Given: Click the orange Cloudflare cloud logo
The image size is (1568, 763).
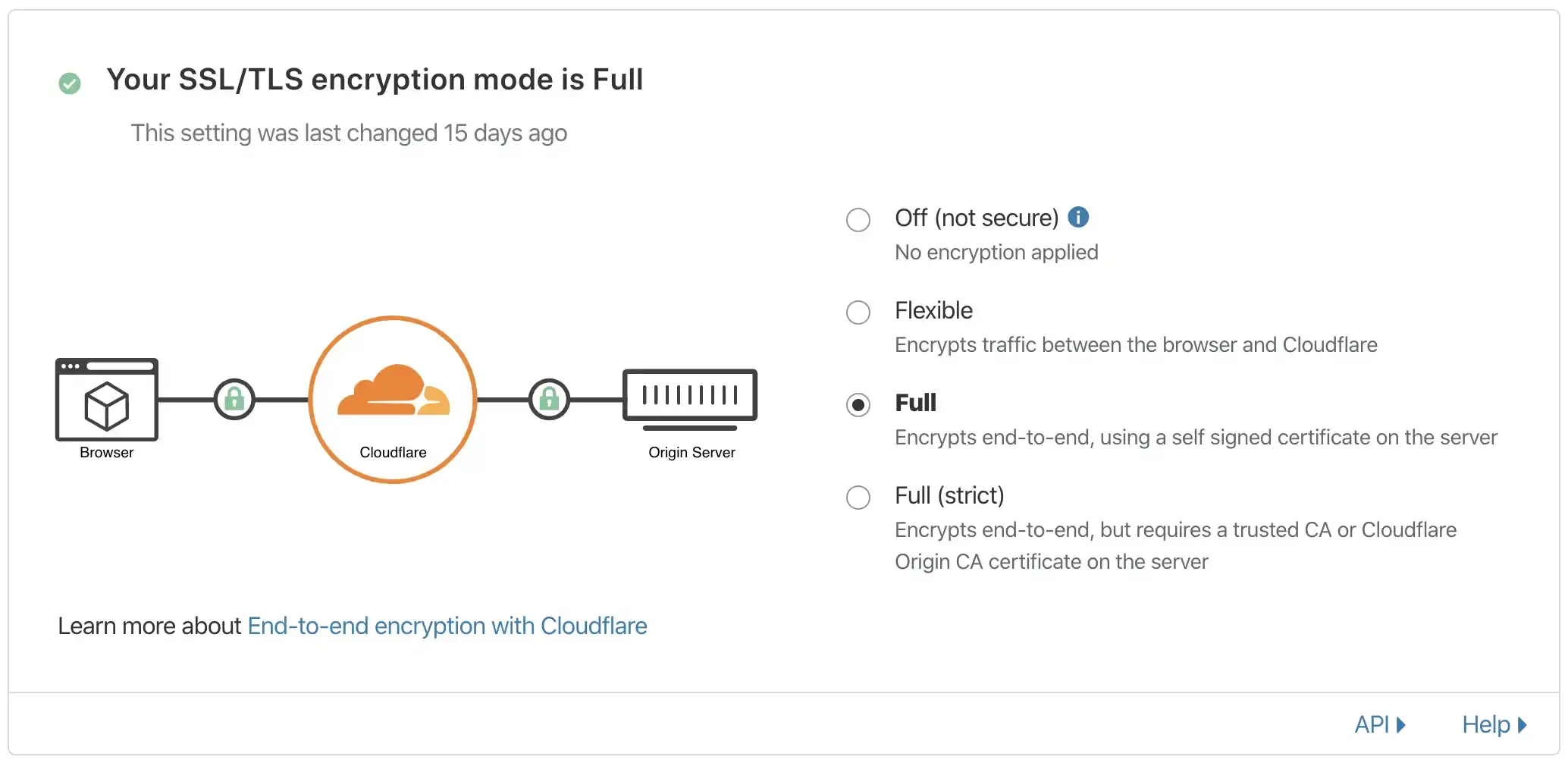Looking at the screenshot, I should click(394, 390).
